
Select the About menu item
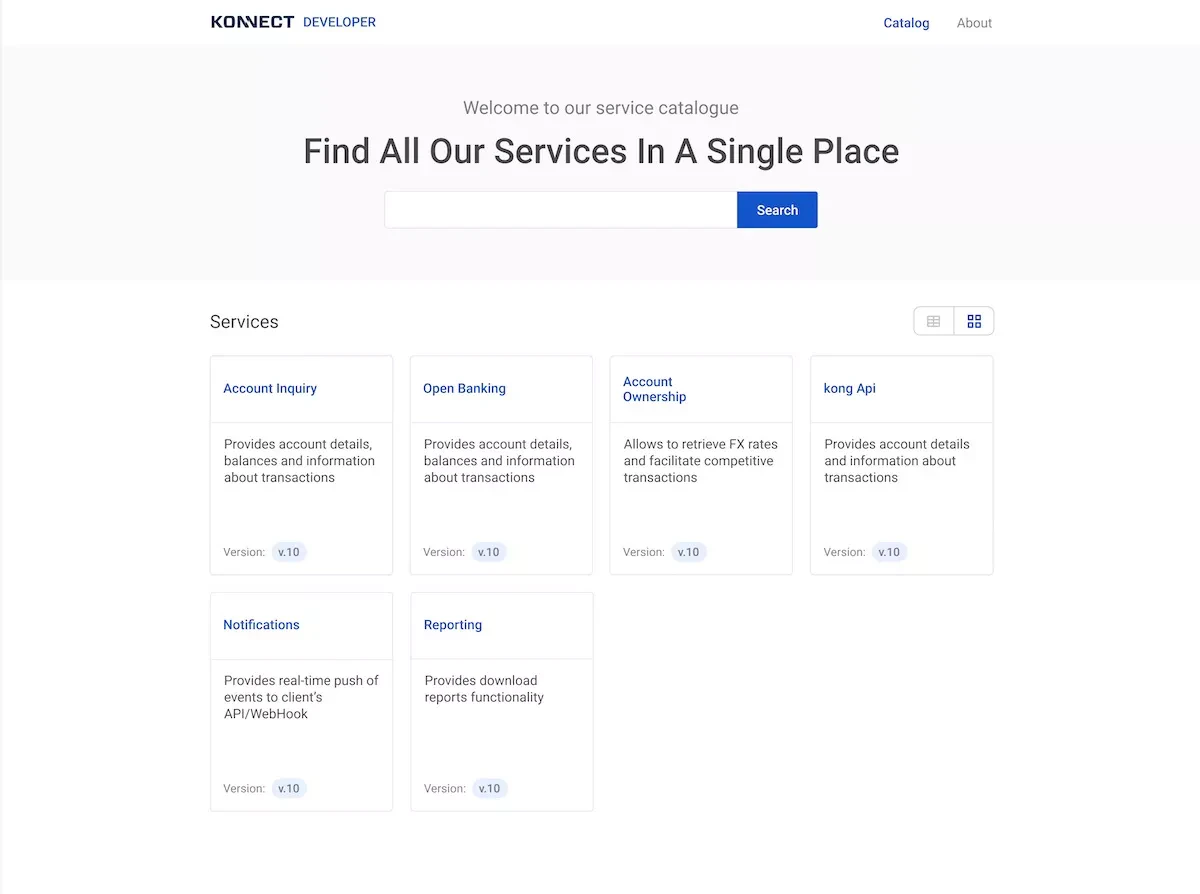tap(973, 23)
